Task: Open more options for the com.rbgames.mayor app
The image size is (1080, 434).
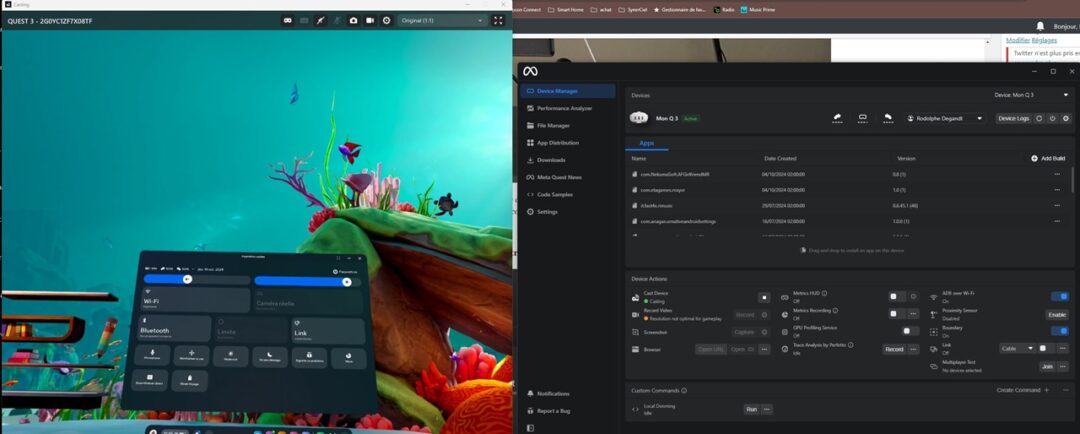Action: click(1057, 189)
